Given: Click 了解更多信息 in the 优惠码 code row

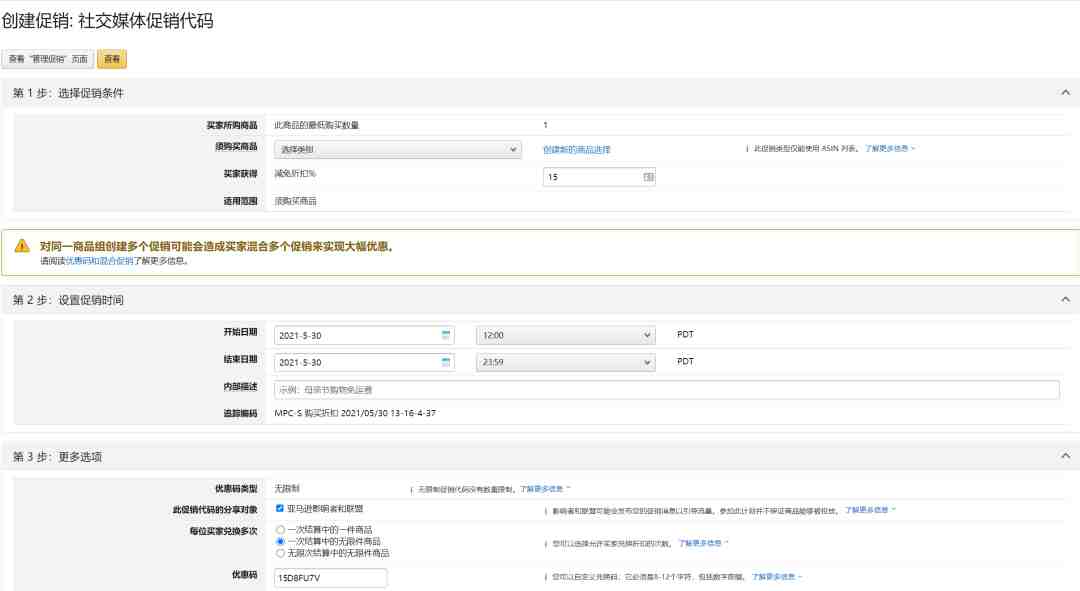Looking at the screenshot, I should pyautogui.click(x=773, y=577).
